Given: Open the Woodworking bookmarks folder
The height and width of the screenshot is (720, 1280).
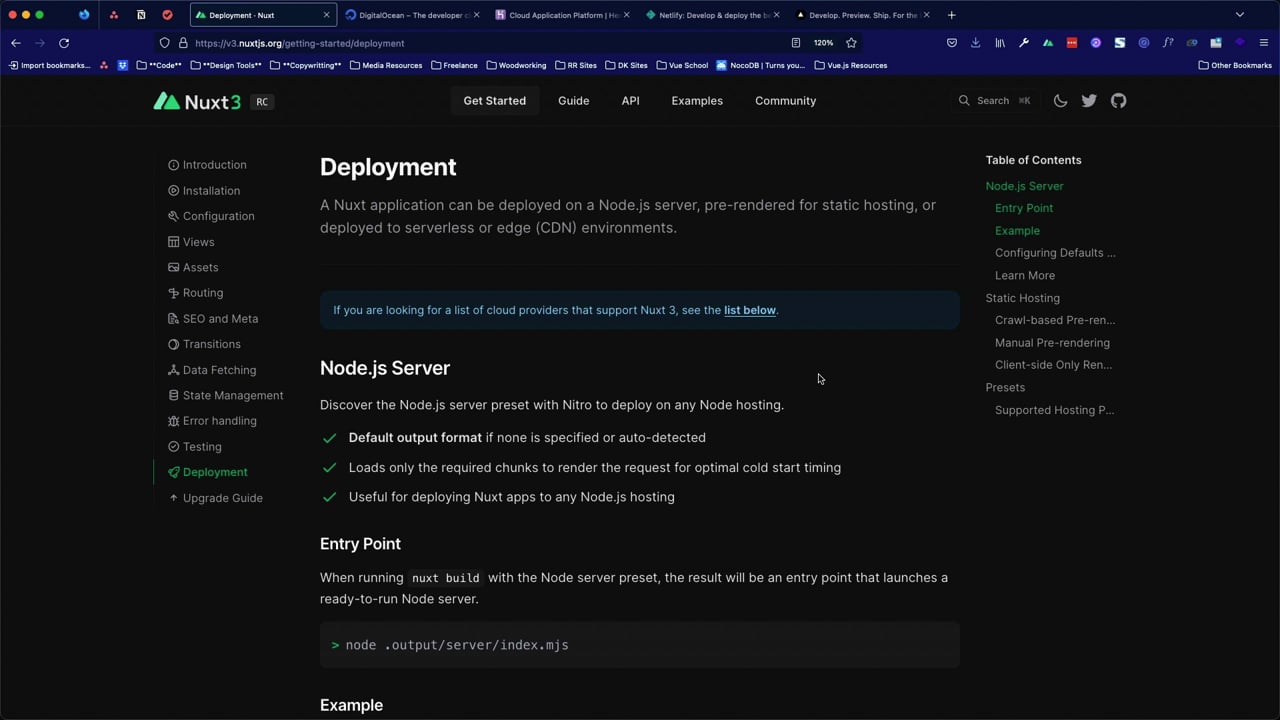Looking at the screenshot, I should (x=516, y=65).
